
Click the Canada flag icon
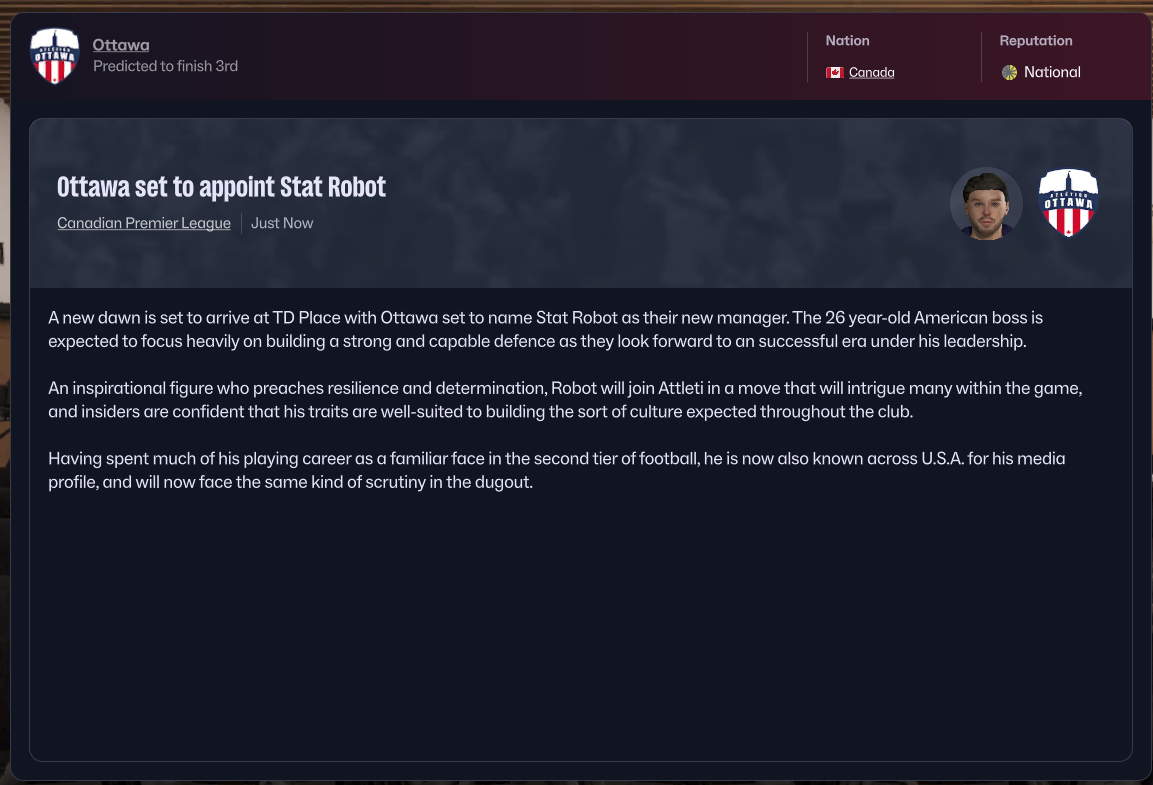click(835, 73)
